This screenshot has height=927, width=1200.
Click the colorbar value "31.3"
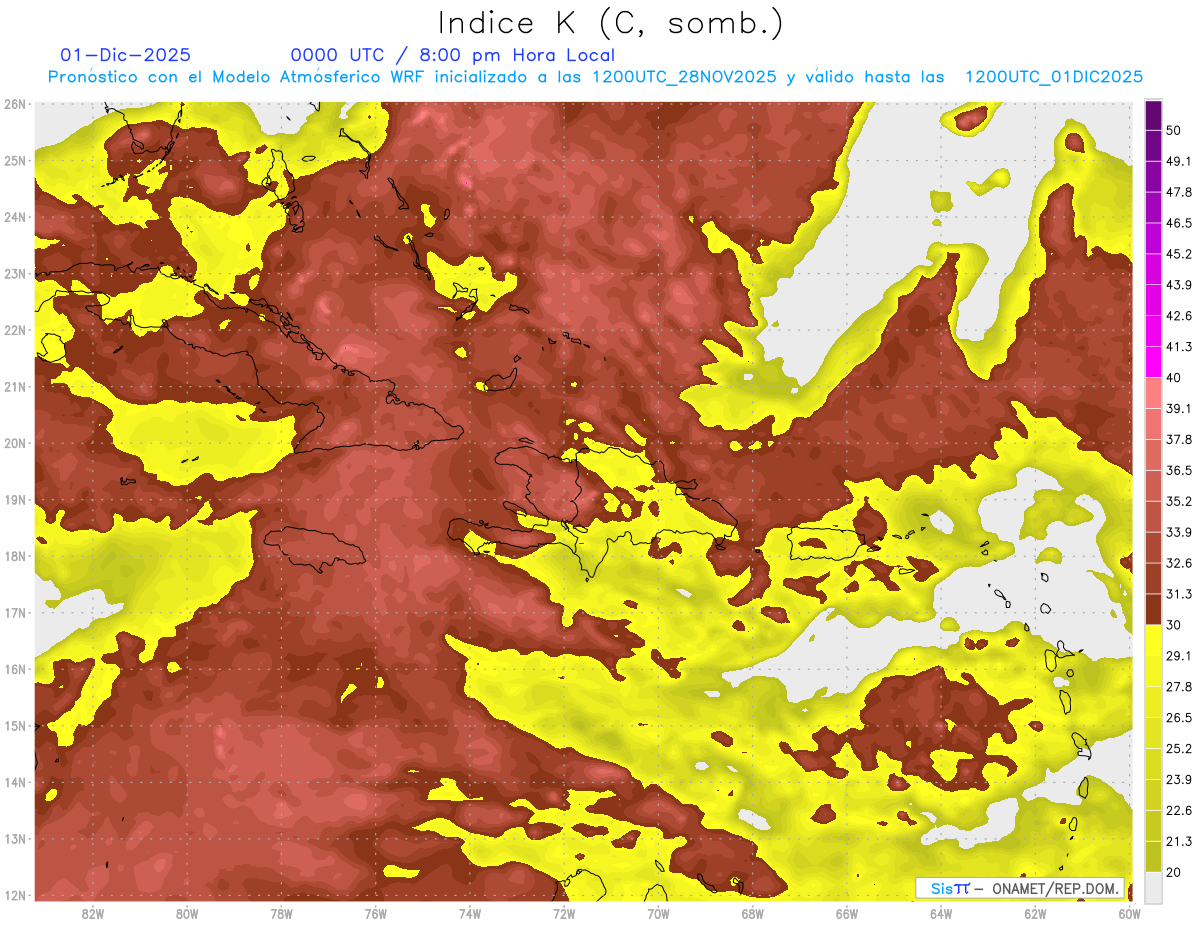(x=1179, y=594)
